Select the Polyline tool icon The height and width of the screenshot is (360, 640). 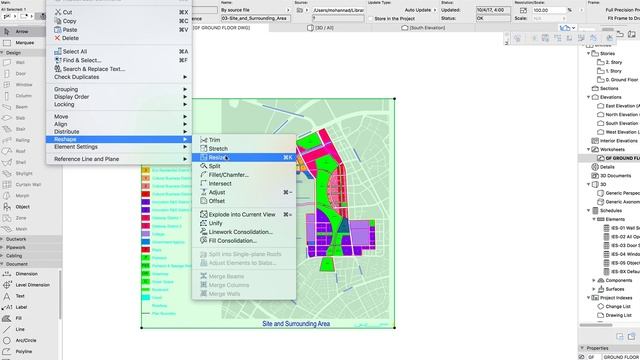point(7,351)
